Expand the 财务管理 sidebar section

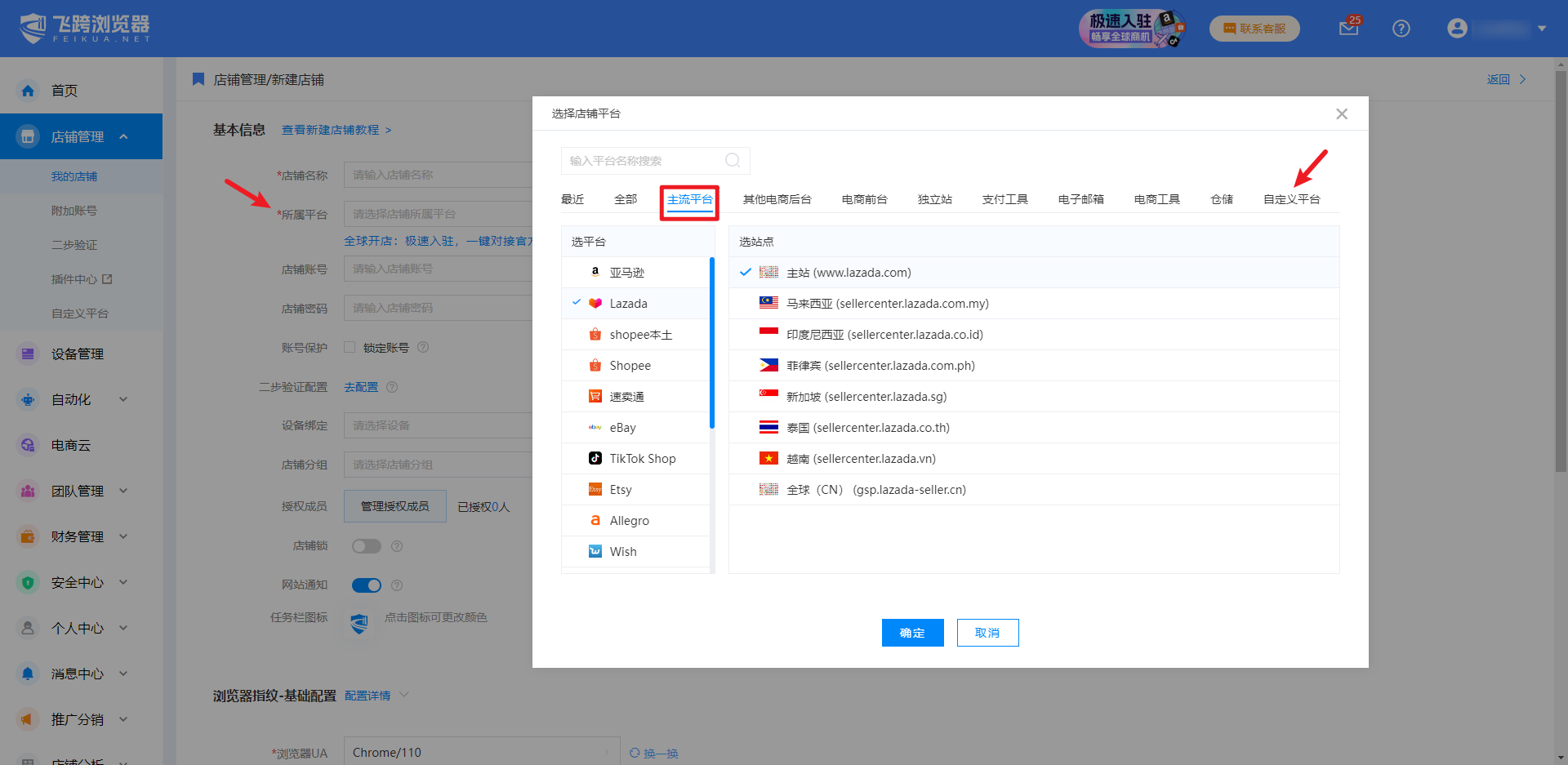(x=124, y=536)
